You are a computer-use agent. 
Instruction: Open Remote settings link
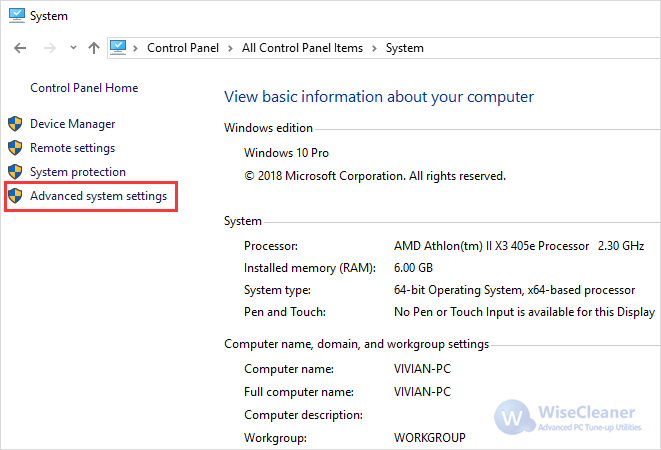point(73,148)
